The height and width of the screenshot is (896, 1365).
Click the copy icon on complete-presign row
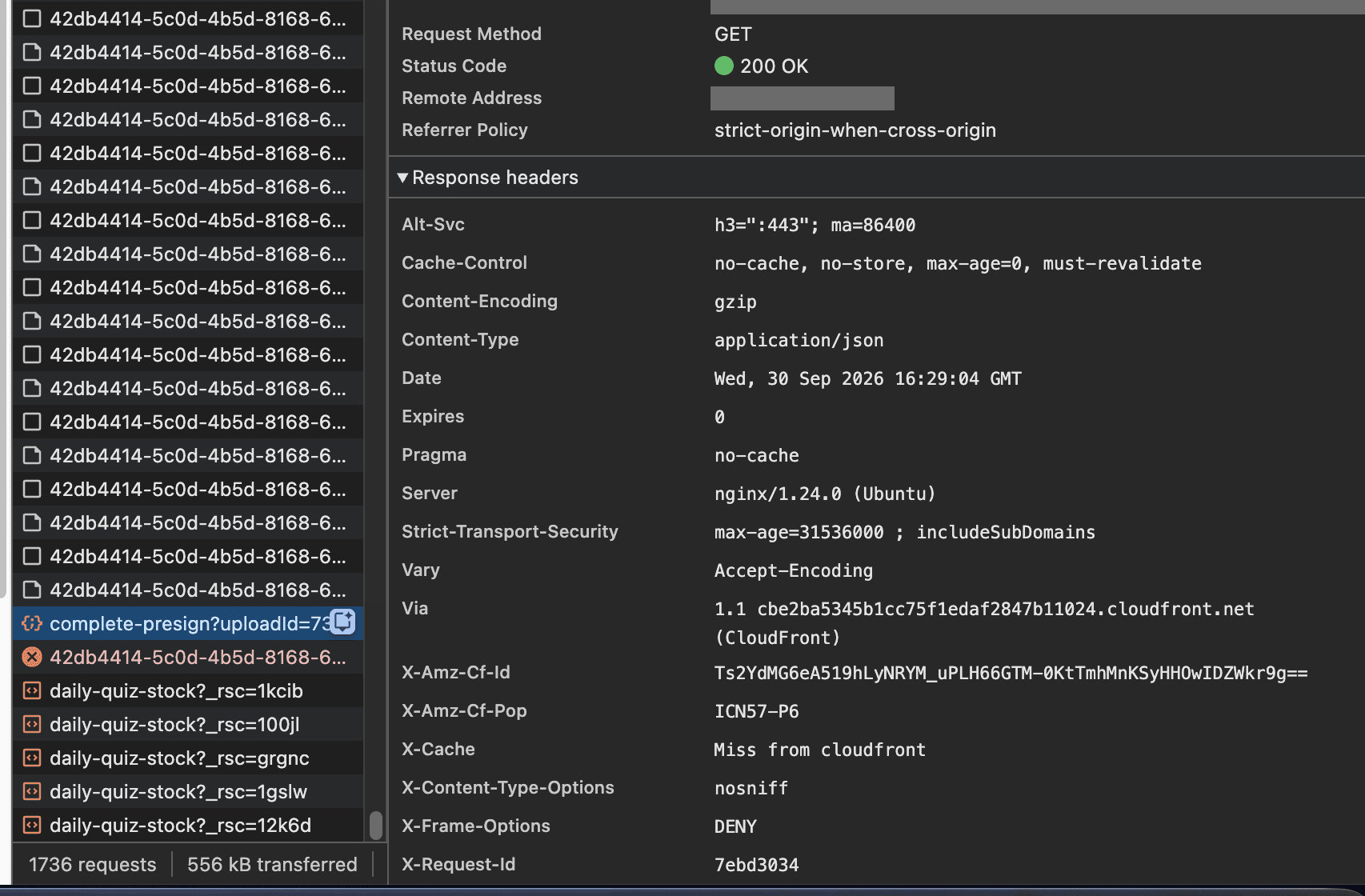343,622
